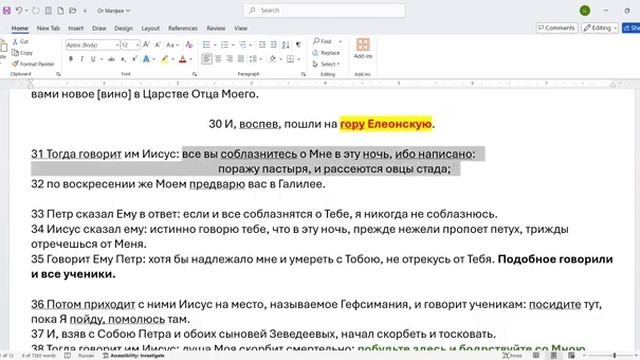
Task: Apply the yellow text highlight color
Action: point(164,59)
